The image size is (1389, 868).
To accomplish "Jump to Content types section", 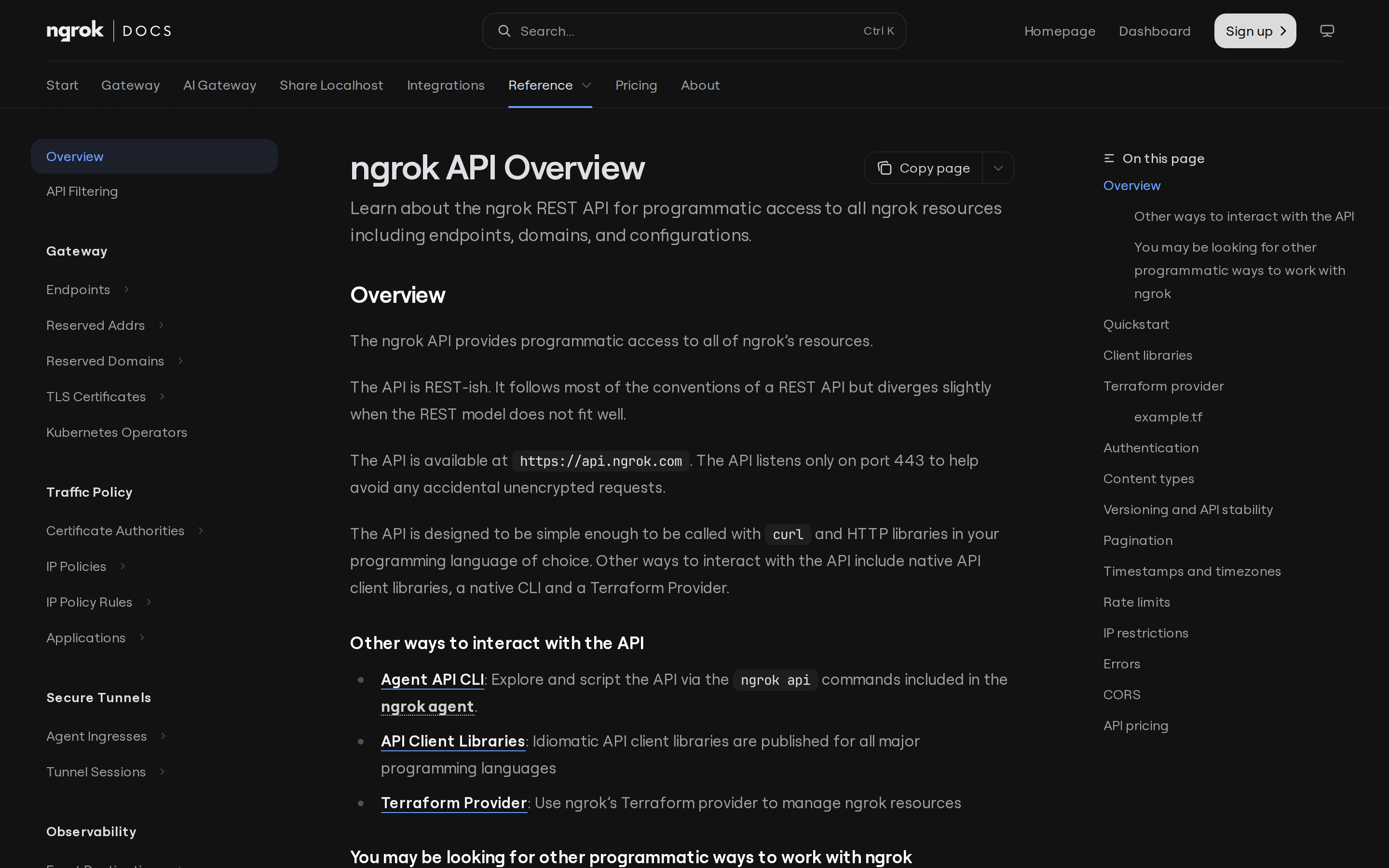I will coord(1148,479).
